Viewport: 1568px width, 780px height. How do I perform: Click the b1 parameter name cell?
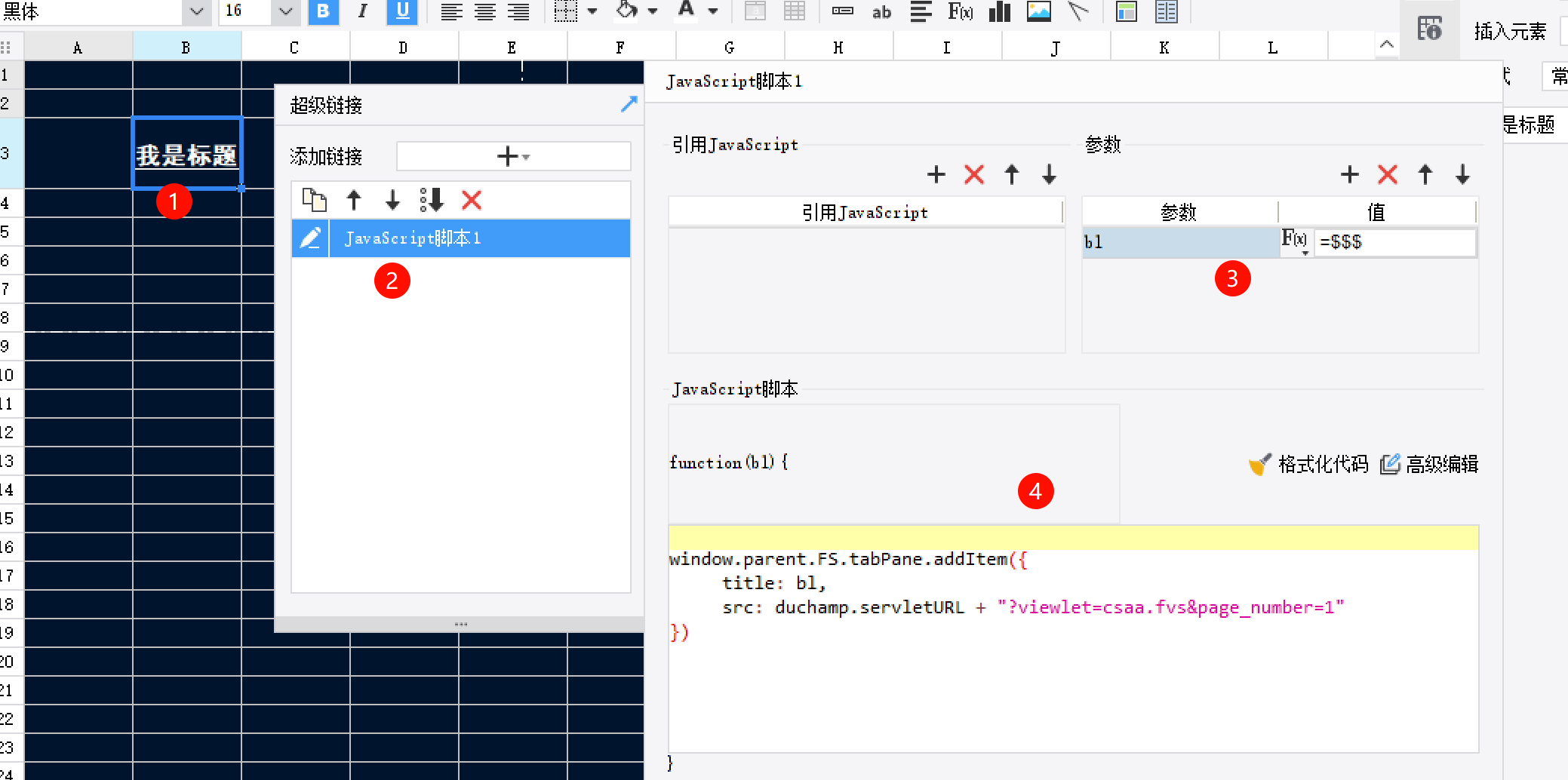[1181, 242]
